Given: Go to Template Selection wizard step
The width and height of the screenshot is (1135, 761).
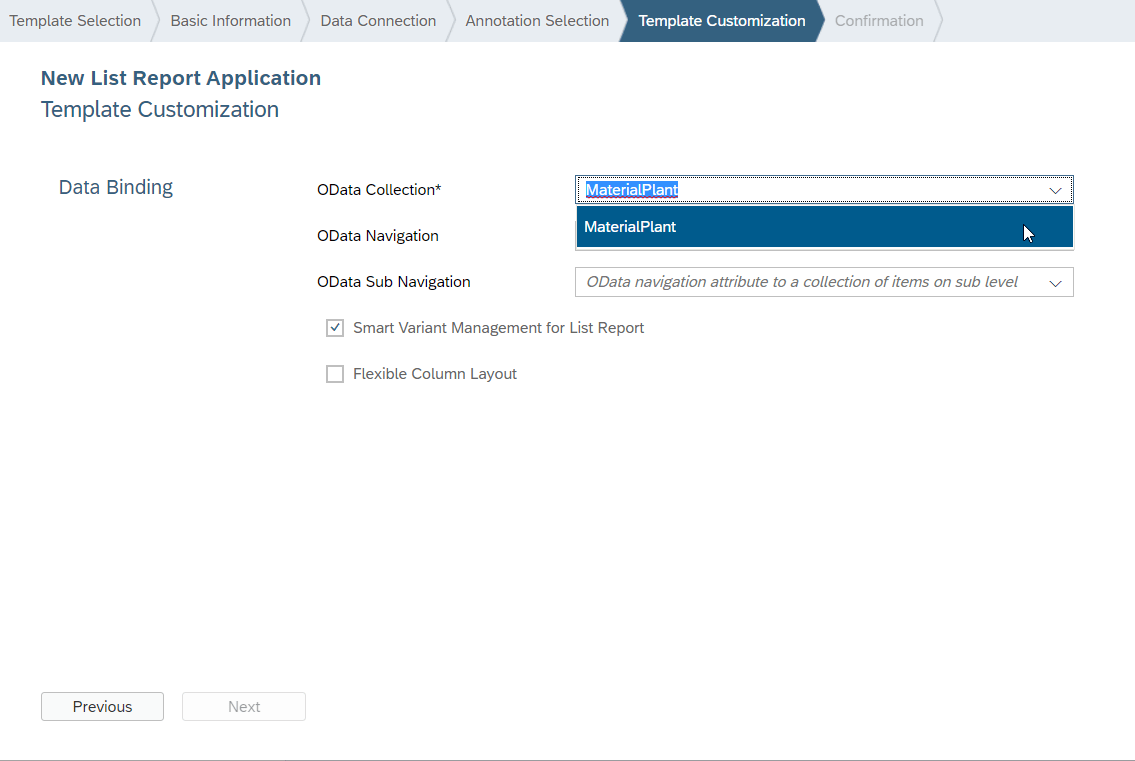Looking at the screenshot, I should pyautogui.click(x=75, y=21).
